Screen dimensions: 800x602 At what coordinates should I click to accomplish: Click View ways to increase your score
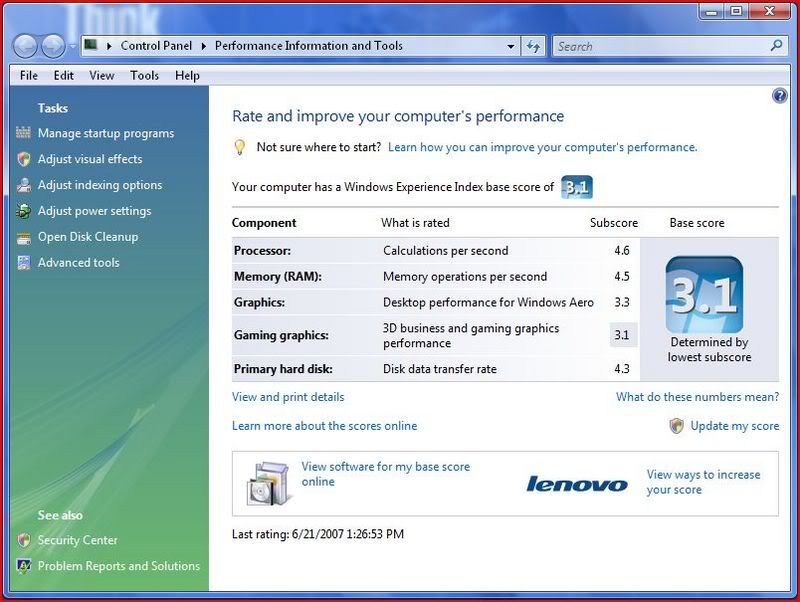pos(704,482)
